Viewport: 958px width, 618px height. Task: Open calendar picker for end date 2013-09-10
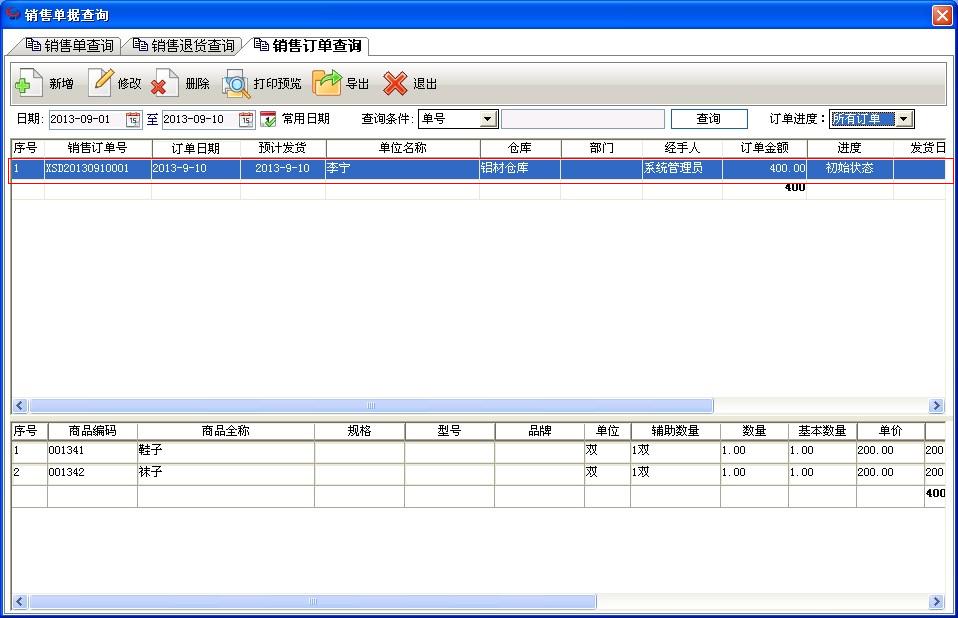246,119
